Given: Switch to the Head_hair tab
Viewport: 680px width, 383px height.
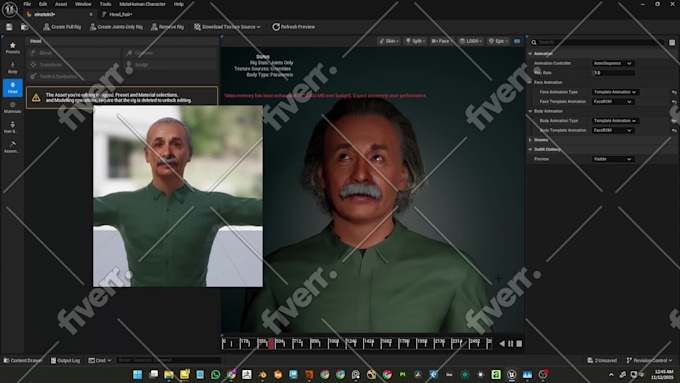Looking at the screenshot, I should [x=121, y=14].
